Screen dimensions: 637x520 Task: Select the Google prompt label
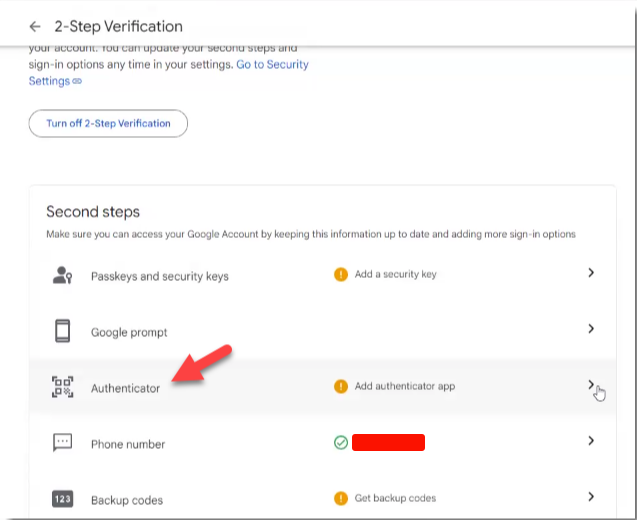[129, 332]
